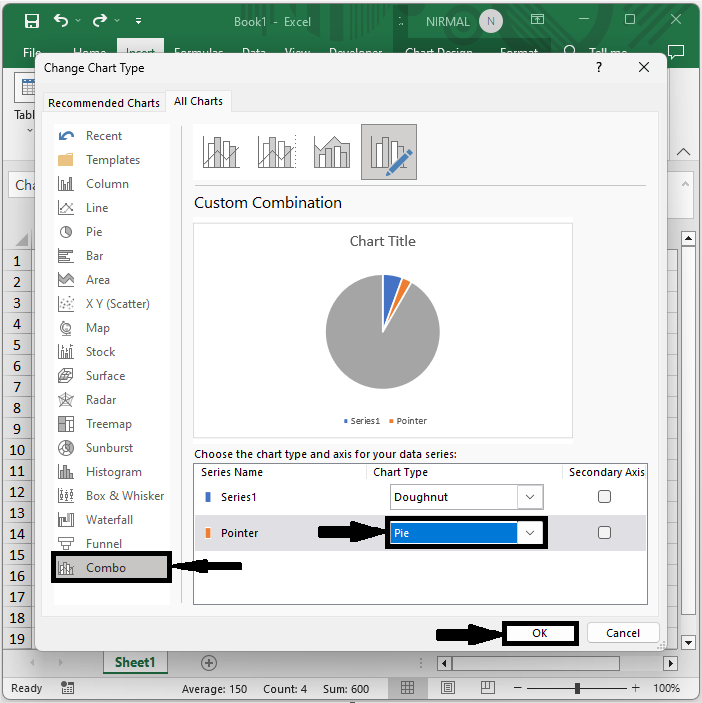
Task: Choose Sunburst chart category
Action: tap(111, 447)
